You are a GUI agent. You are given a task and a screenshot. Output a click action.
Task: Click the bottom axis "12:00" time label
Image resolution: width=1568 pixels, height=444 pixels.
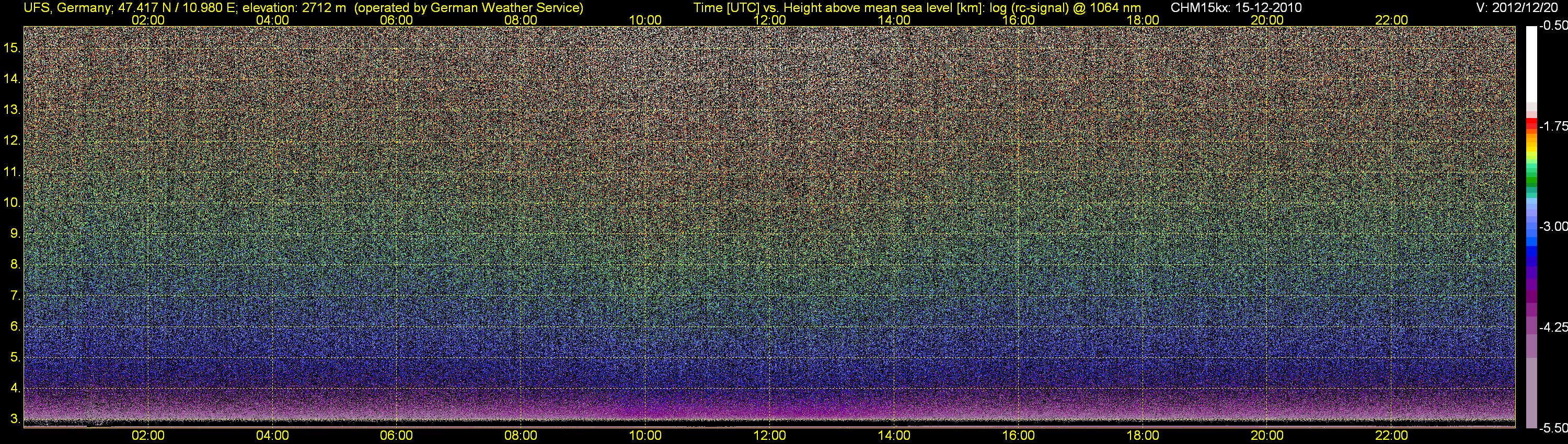pos(769,436)
